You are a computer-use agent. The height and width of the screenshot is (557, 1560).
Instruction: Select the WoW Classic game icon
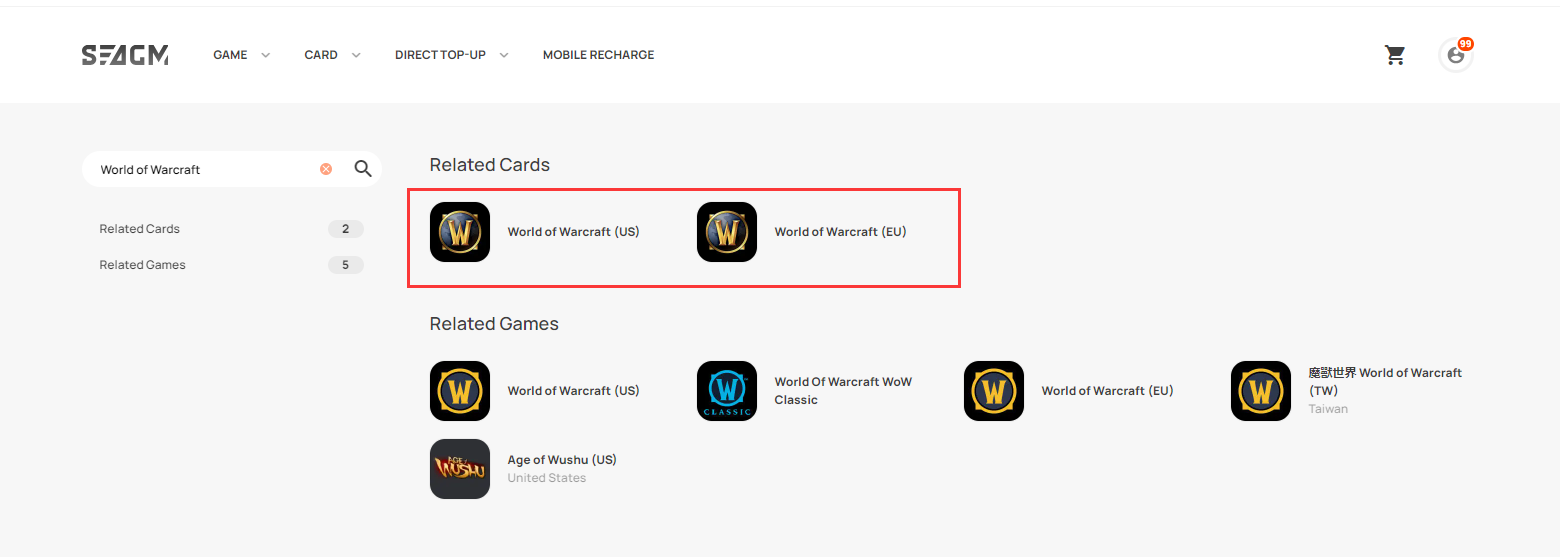727,391
